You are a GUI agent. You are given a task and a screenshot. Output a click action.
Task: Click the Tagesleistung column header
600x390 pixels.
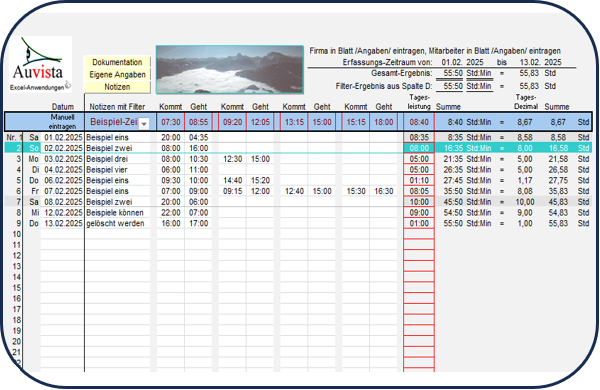419,102
